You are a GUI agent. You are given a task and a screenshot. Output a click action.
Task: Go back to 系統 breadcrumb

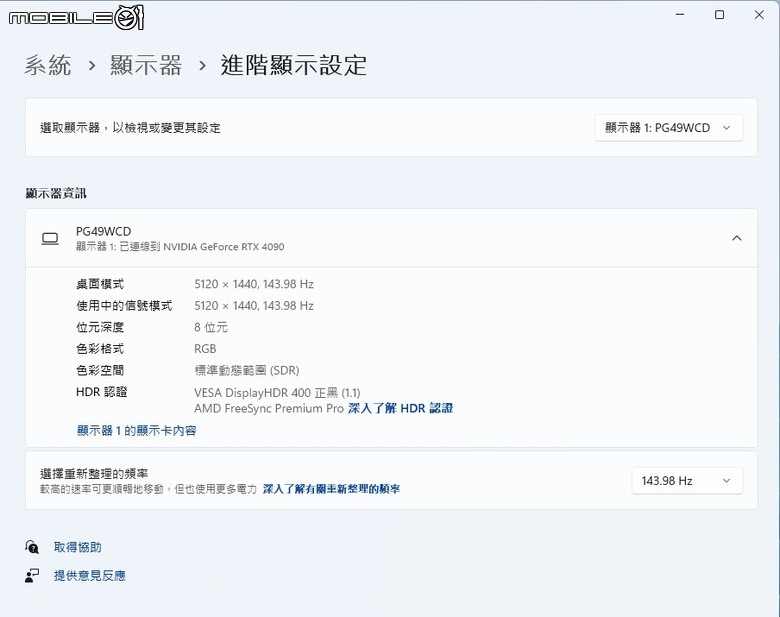coord(48,65)
